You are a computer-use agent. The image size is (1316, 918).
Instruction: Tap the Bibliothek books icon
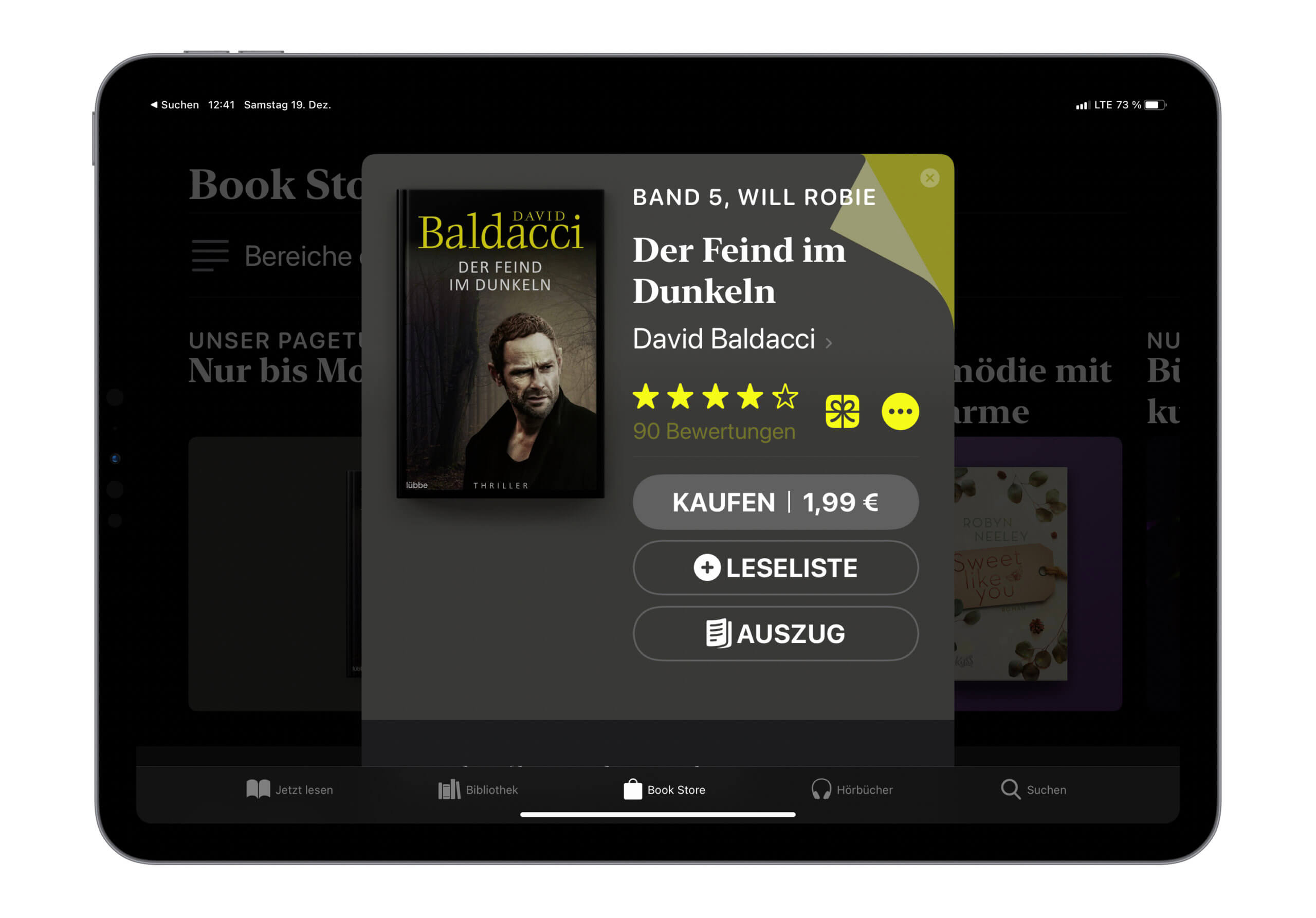[449, 789]
